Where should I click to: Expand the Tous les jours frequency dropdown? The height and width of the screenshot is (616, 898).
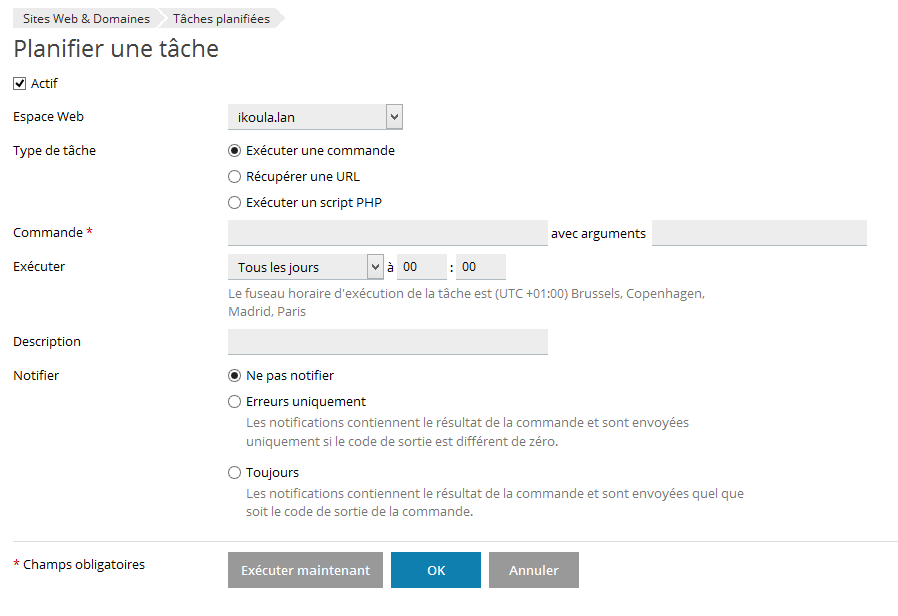pyautogui.click(x=305, y=267)
